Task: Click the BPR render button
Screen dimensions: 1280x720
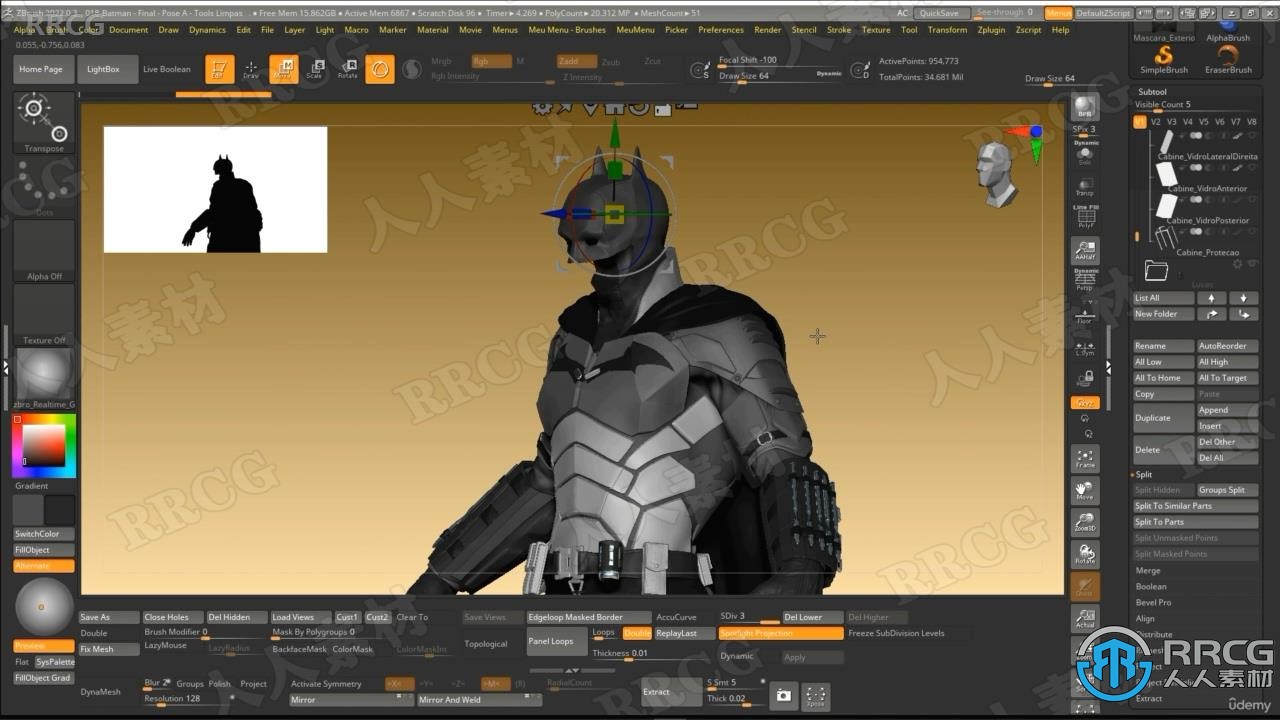Action: click(x=1085, y=107)
